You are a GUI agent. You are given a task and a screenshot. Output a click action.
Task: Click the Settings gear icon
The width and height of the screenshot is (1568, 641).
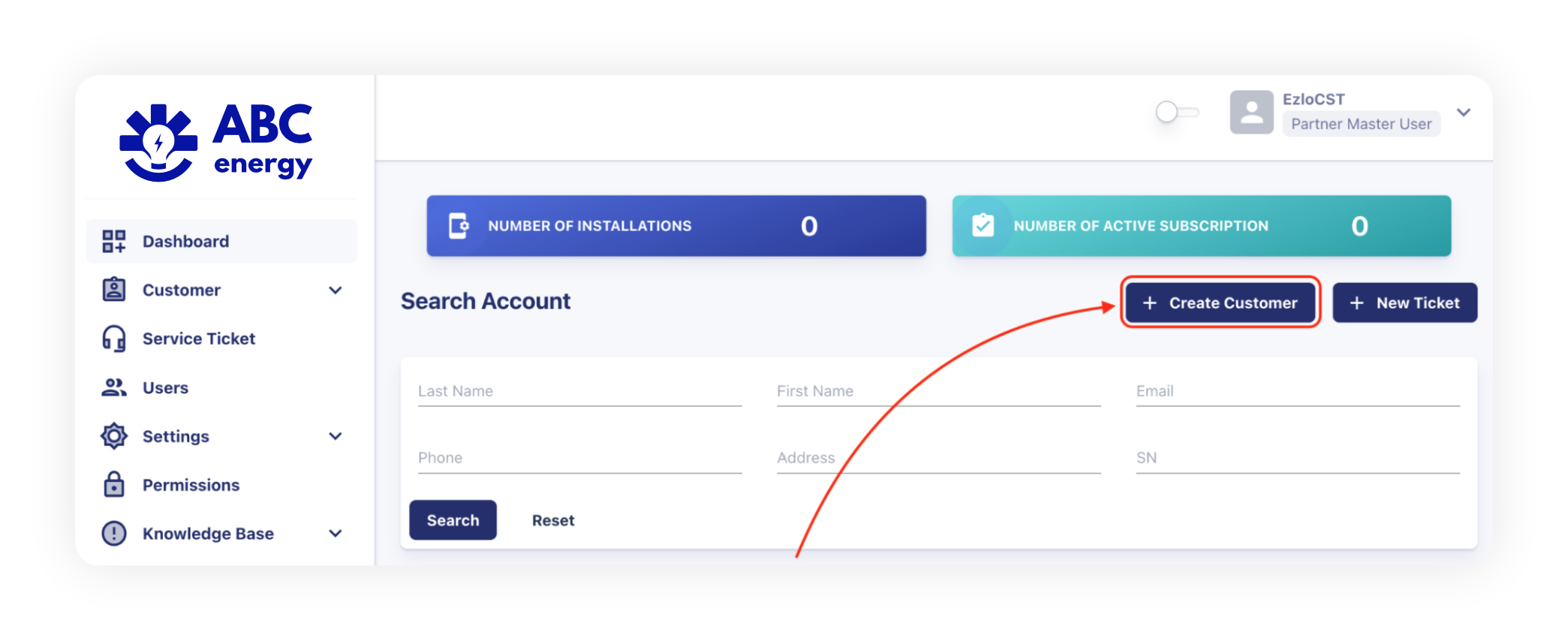tap(114, 436)
